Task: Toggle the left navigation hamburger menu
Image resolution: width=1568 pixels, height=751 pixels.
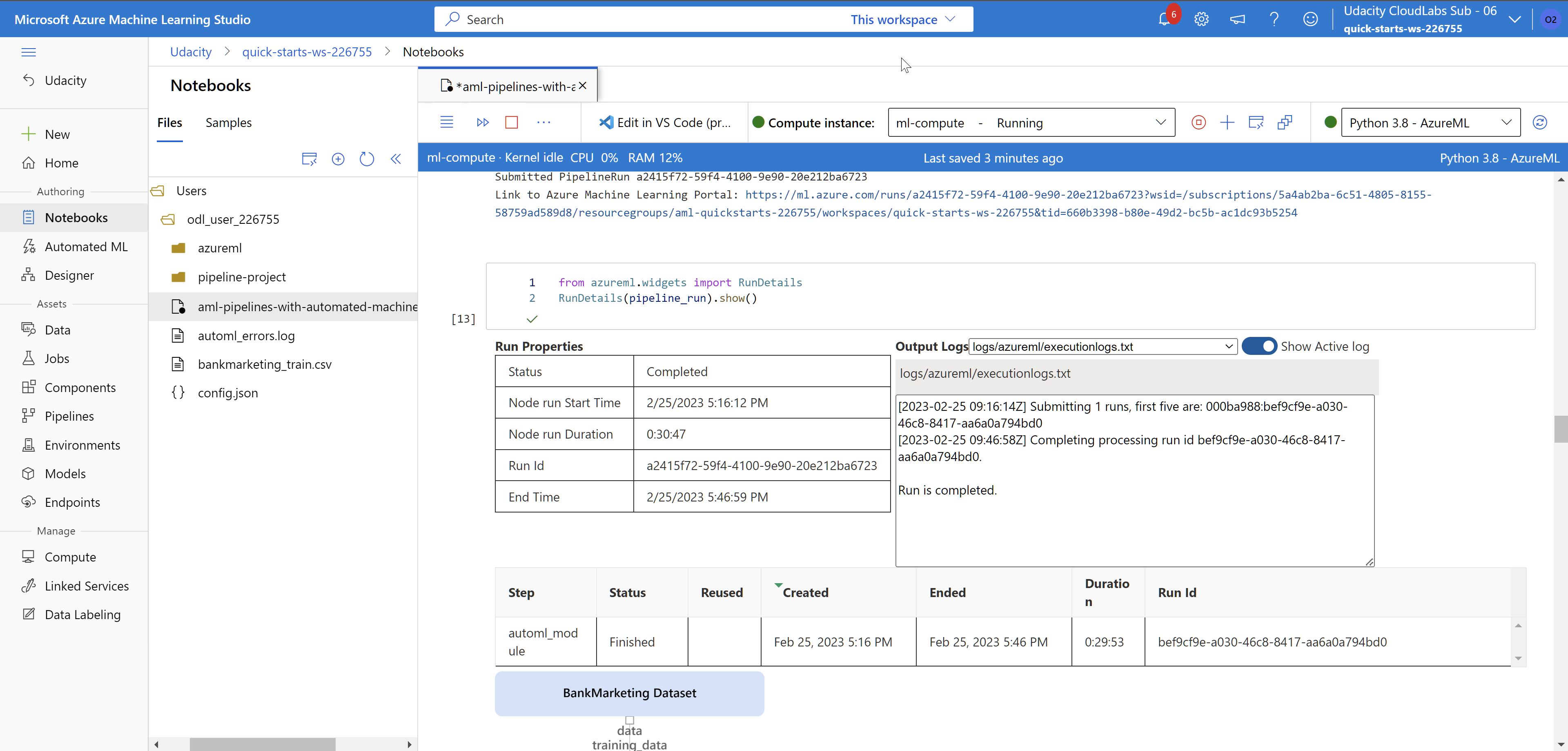Action: 28,52
